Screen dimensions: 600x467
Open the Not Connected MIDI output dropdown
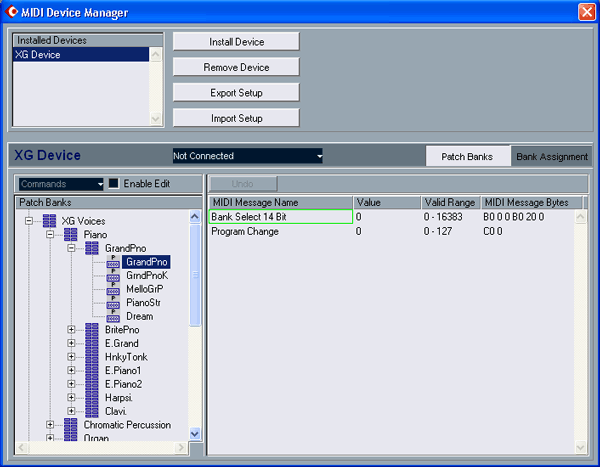click(248, 156)
